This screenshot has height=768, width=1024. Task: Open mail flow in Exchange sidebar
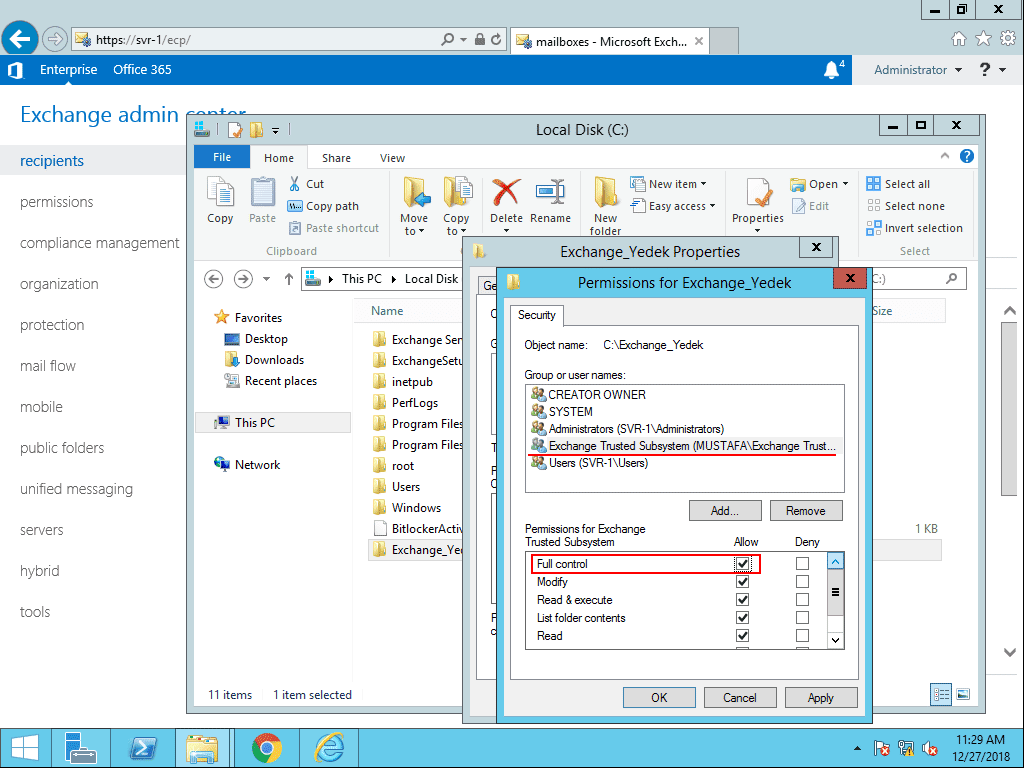click(48, 366)
